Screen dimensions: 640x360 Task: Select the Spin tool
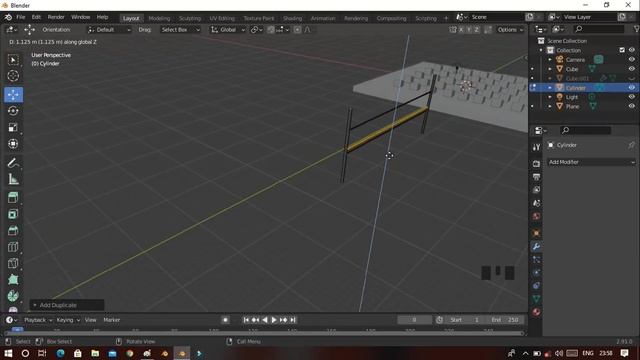13,296
